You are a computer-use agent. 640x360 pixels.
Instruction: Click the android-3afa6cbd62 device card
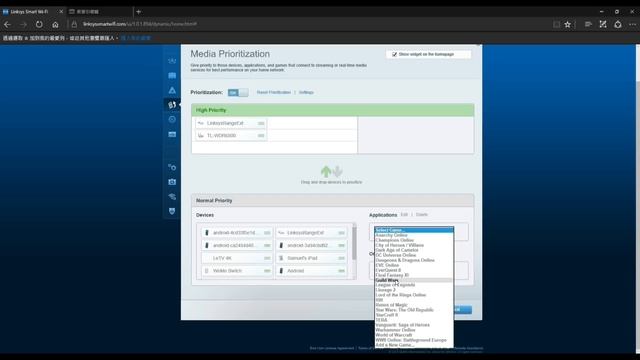tap(311, 245)
